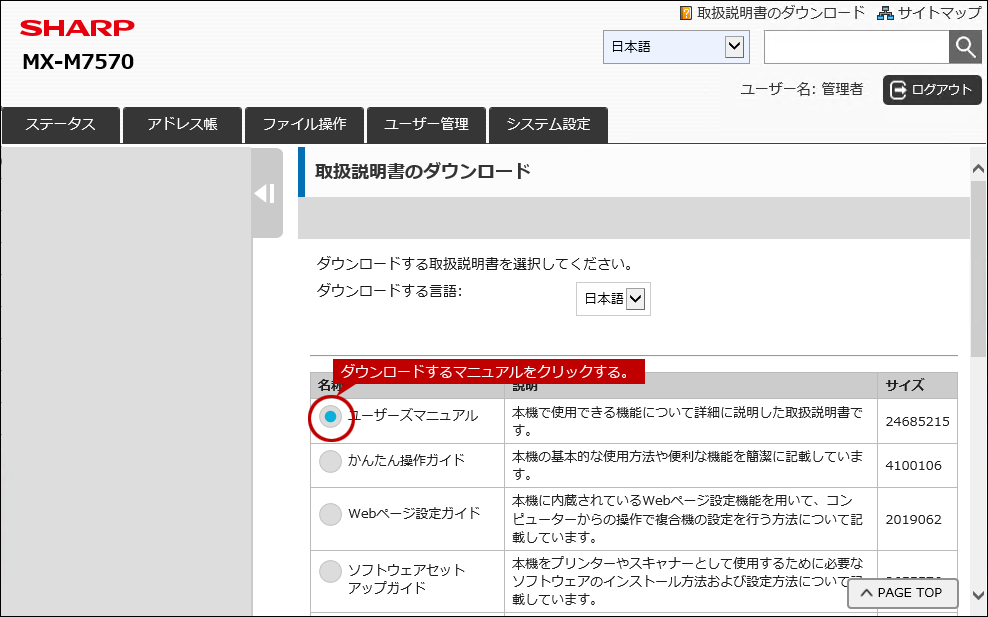Open the アドレス帳 tab
The image size is (988, 617).
click(183, 125)
